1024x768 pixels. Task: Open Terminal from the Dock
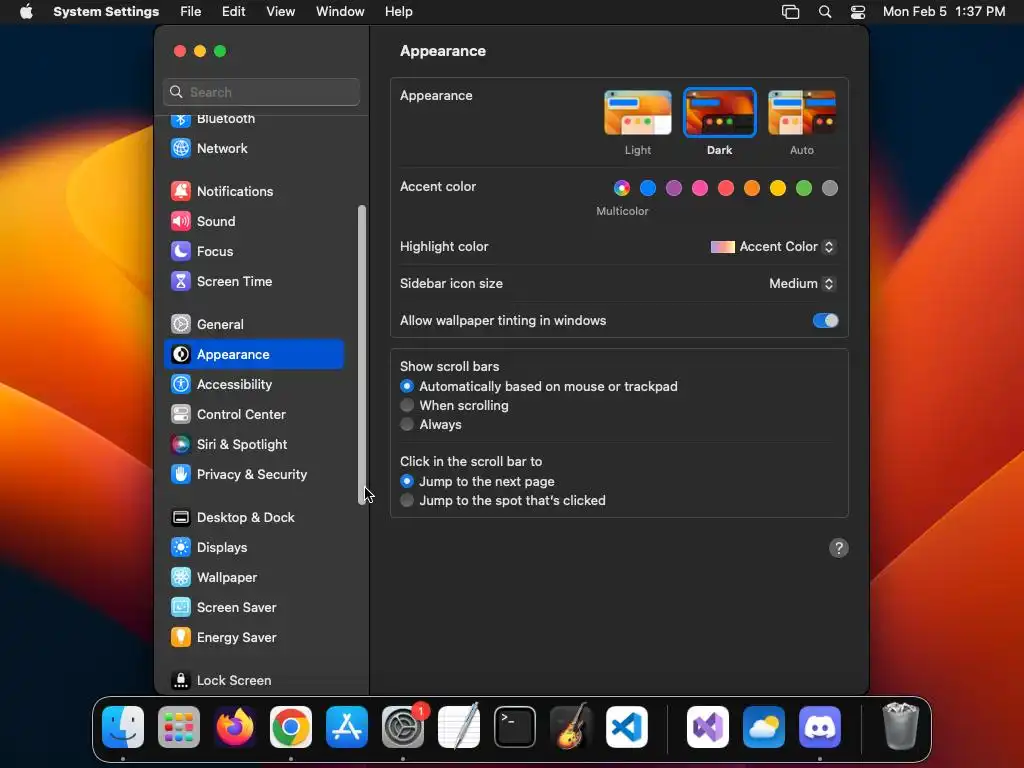515,727
